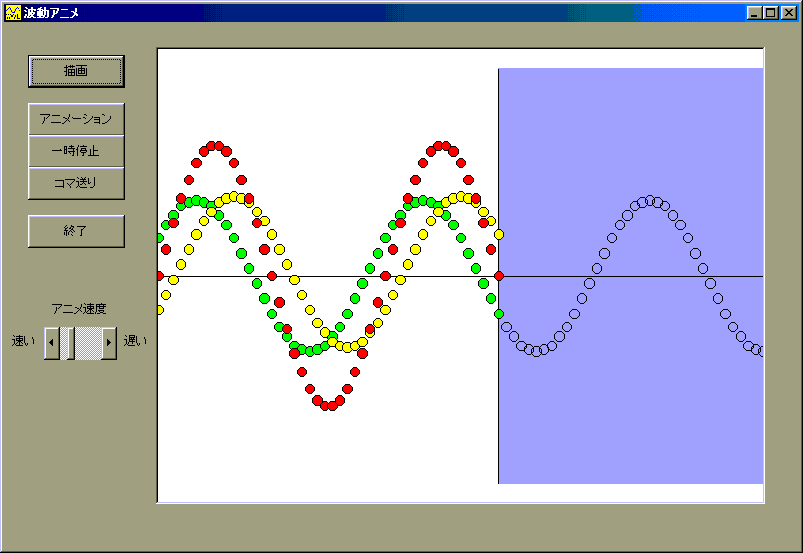Open the system menu via title bar icon

13,13
